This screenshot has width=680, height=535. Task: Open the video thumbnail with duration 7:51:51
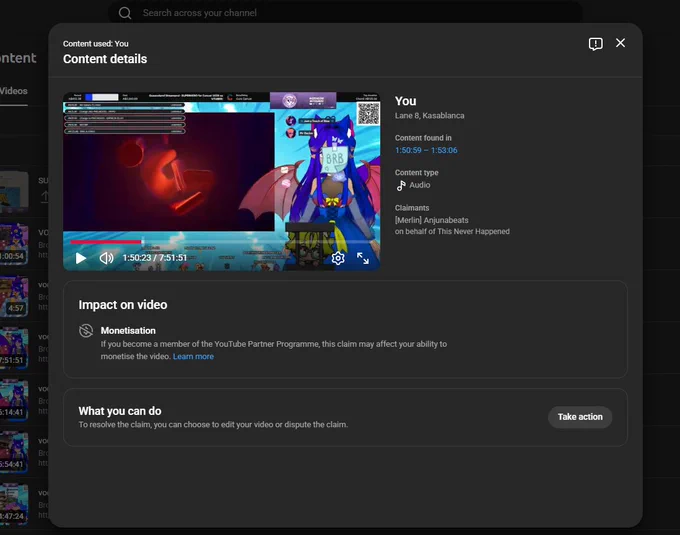tap(14, 348)
